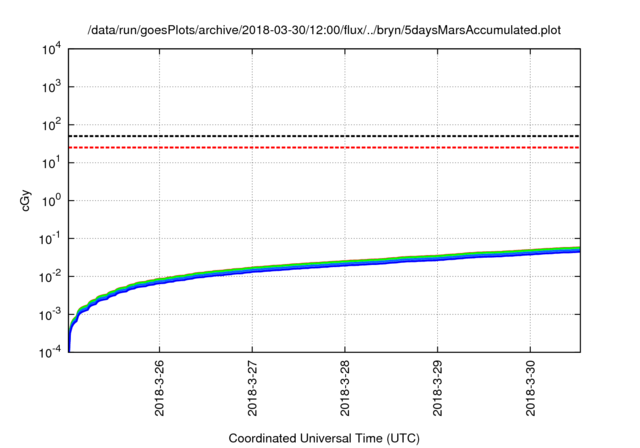This screenshot has height=448, width=640.
Task: Select the 10^0 y-axis label
Action: click(51, 201)
